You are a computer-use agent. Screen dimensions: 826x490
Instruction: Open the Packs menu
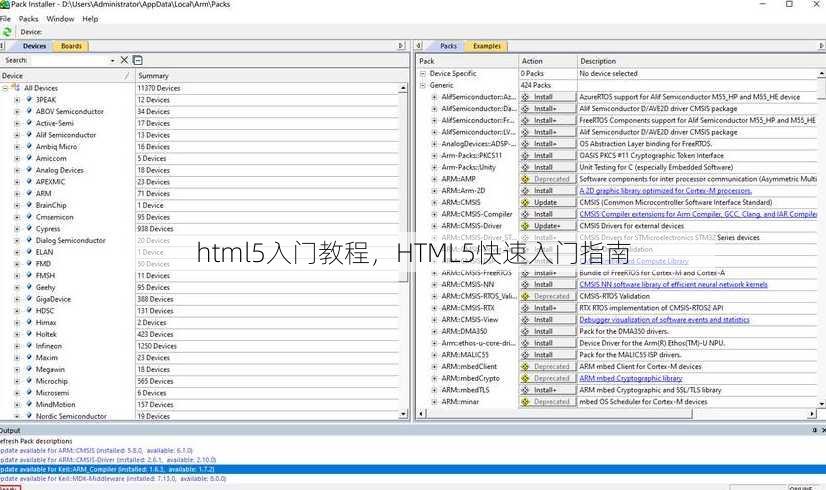[x=28, y=18]
